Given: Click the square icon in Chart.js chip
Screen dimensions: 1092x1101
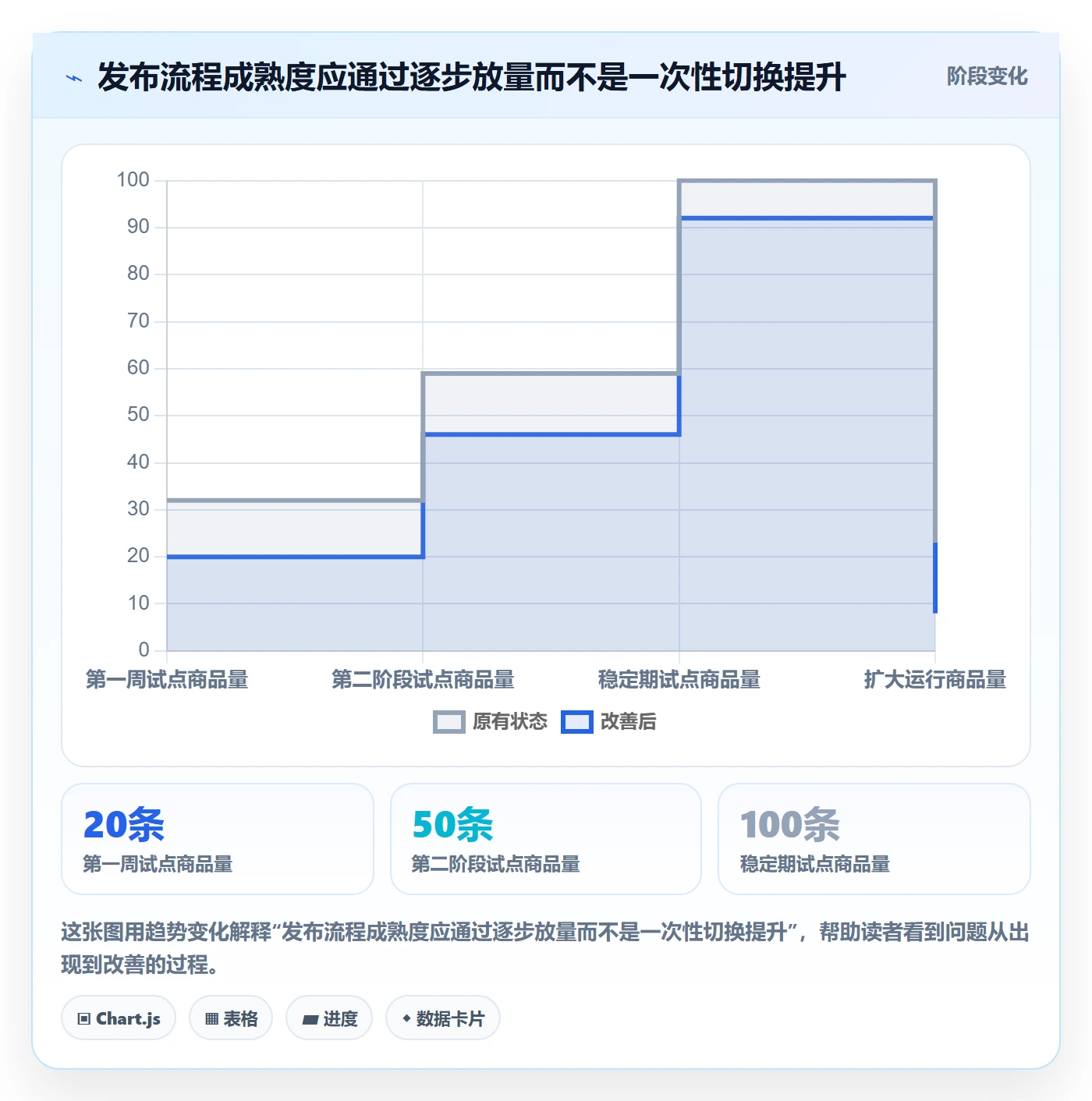Looking at the screenshot, I should 83,1019.
